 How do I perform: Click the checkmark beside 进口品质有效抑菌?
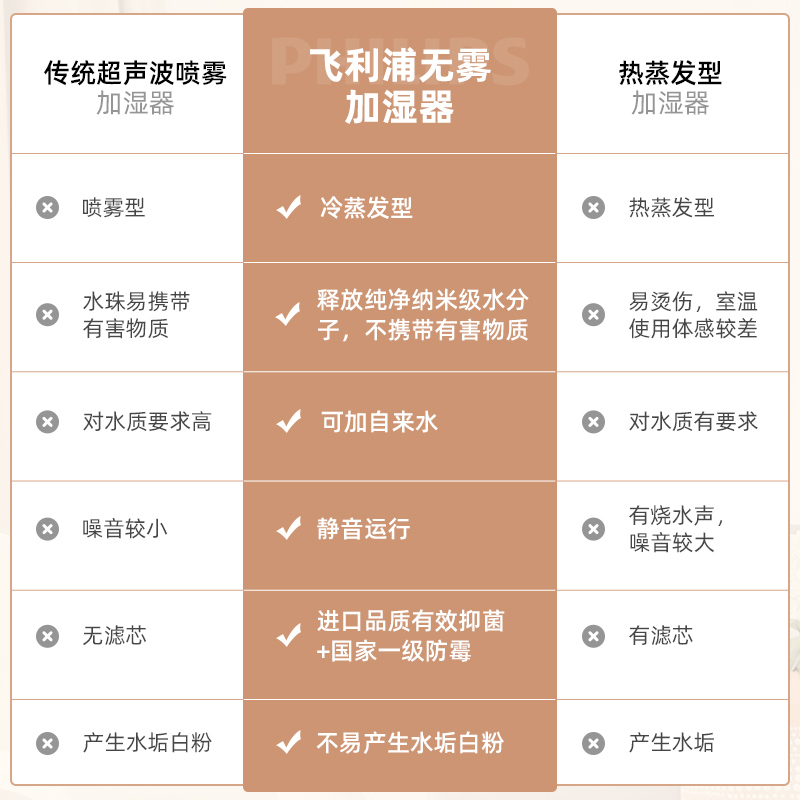point(289,636)
